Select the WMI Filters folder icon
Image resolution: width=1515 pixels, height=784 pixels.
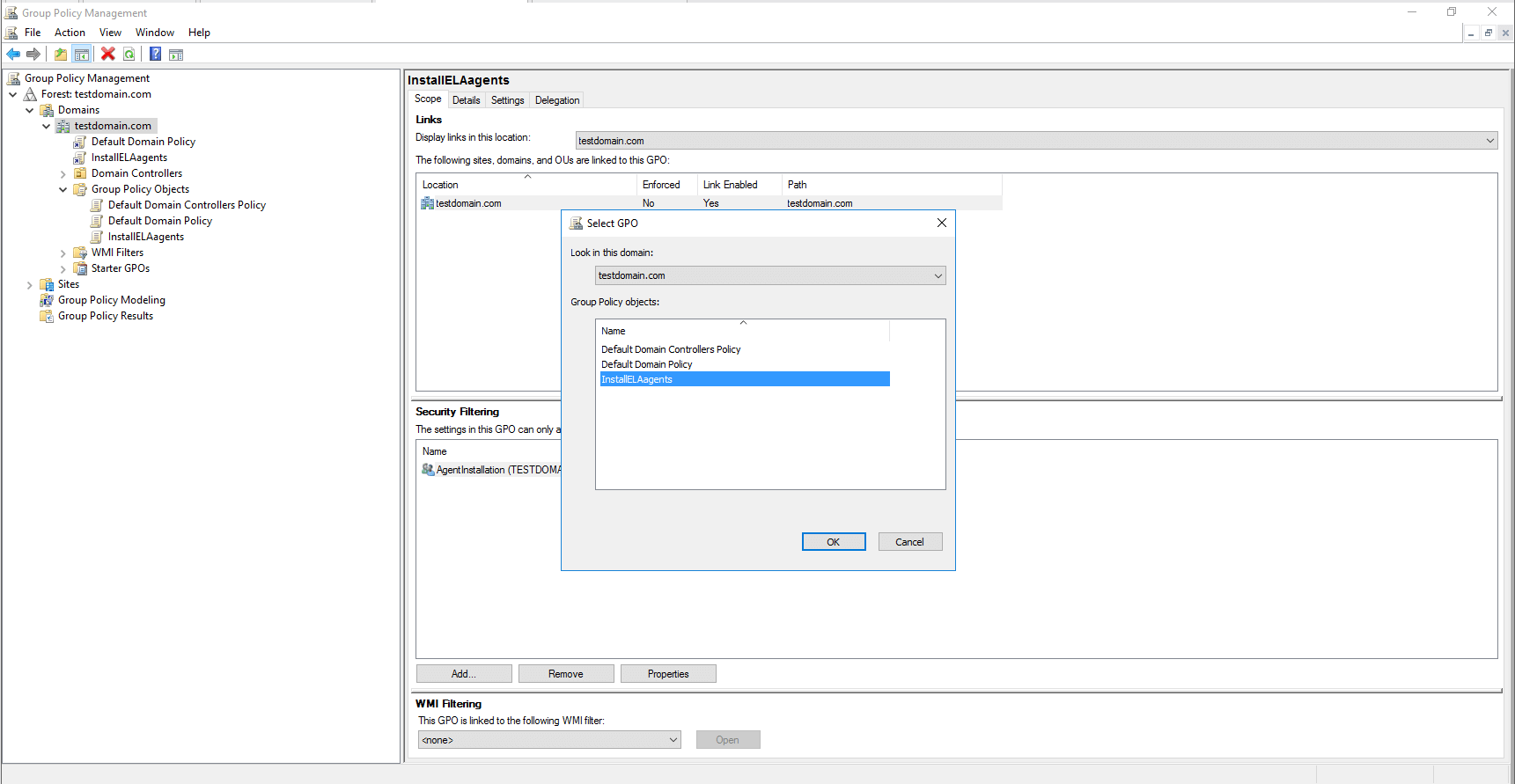(x=80, y=253)
